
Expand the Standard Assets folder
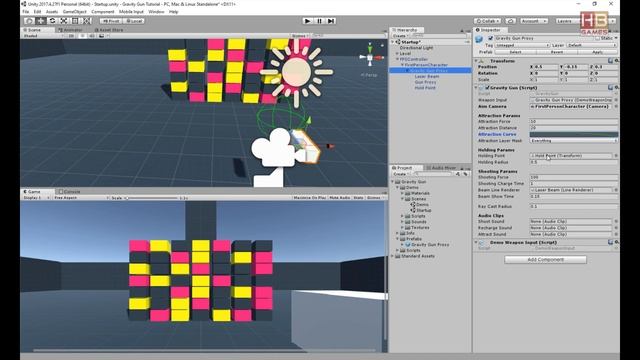coord(393,256)
